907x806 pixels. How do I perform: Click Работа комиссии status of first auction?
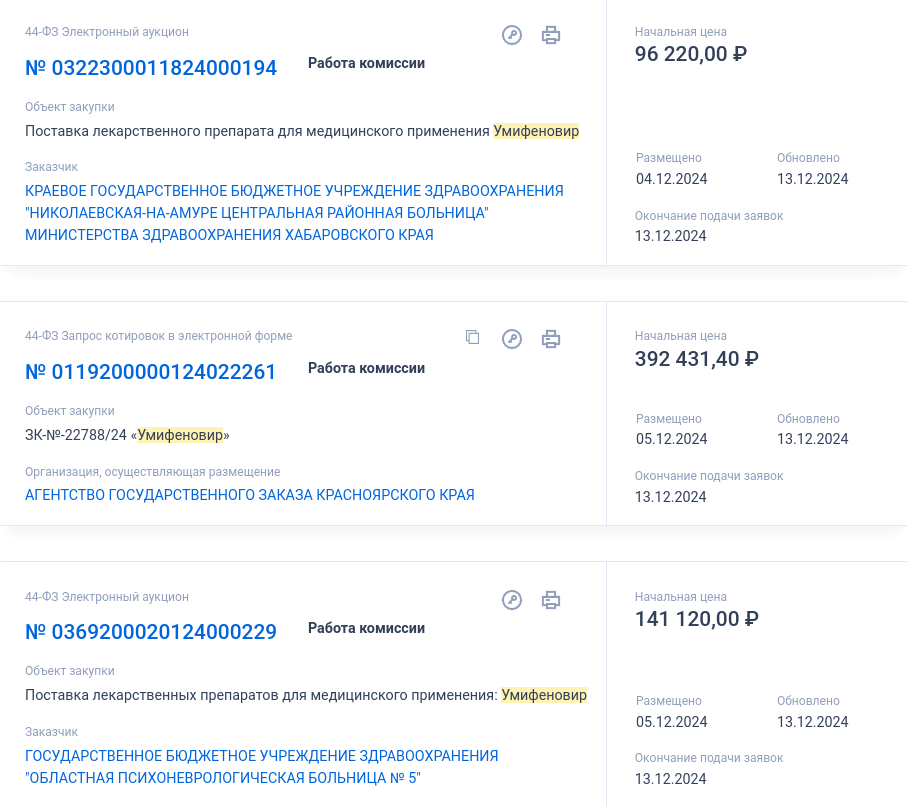(x=366, y=63)
